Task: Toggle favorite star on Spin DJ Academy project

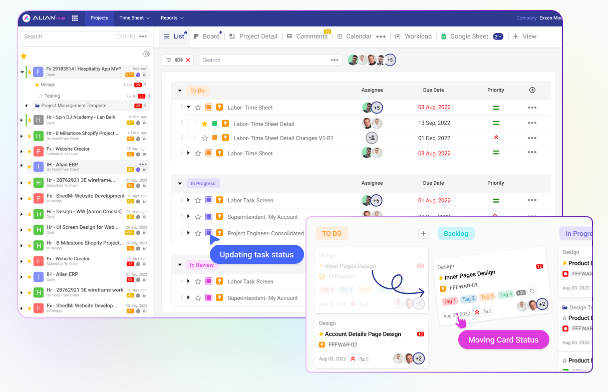Action: coord(29,120)
